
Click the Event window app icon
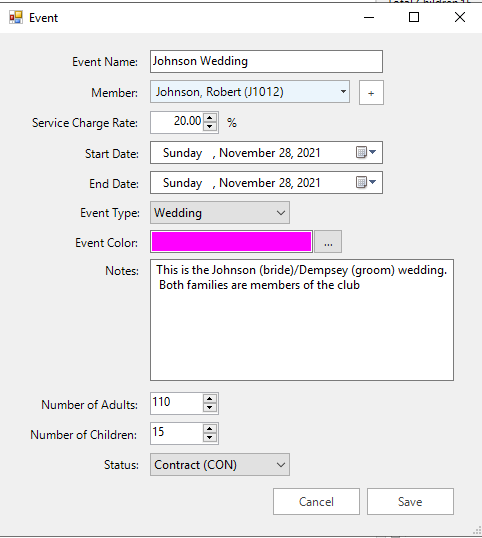16,17
